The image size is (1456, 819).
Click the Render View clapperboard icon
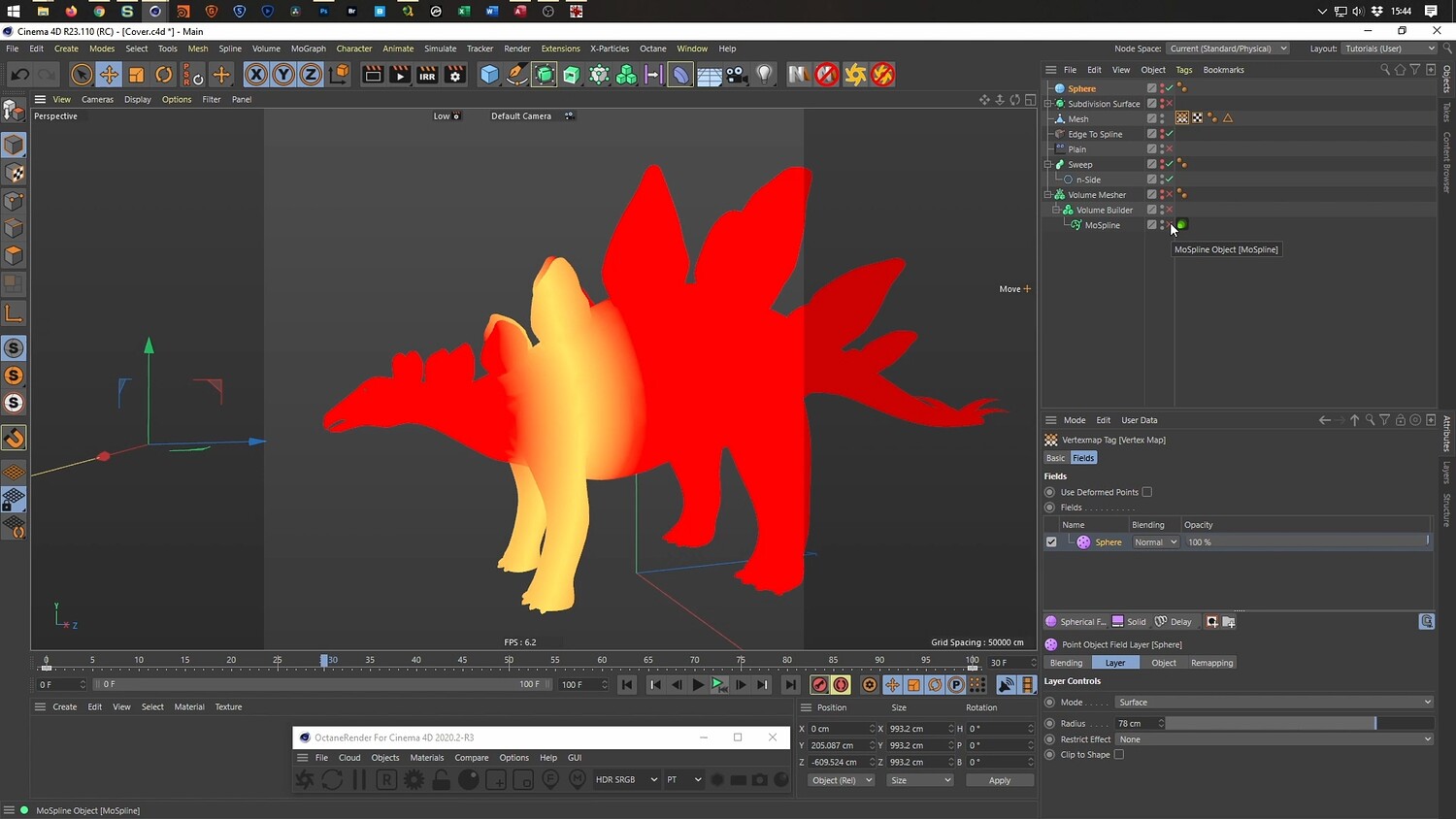click(373, 75)
